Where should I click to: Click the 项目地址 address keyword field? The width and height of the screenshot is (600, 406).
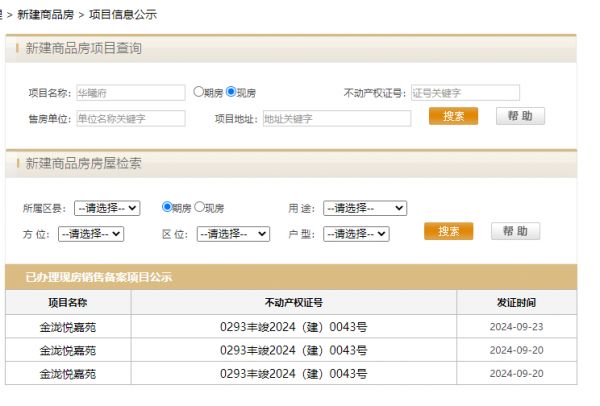[336, 118]
